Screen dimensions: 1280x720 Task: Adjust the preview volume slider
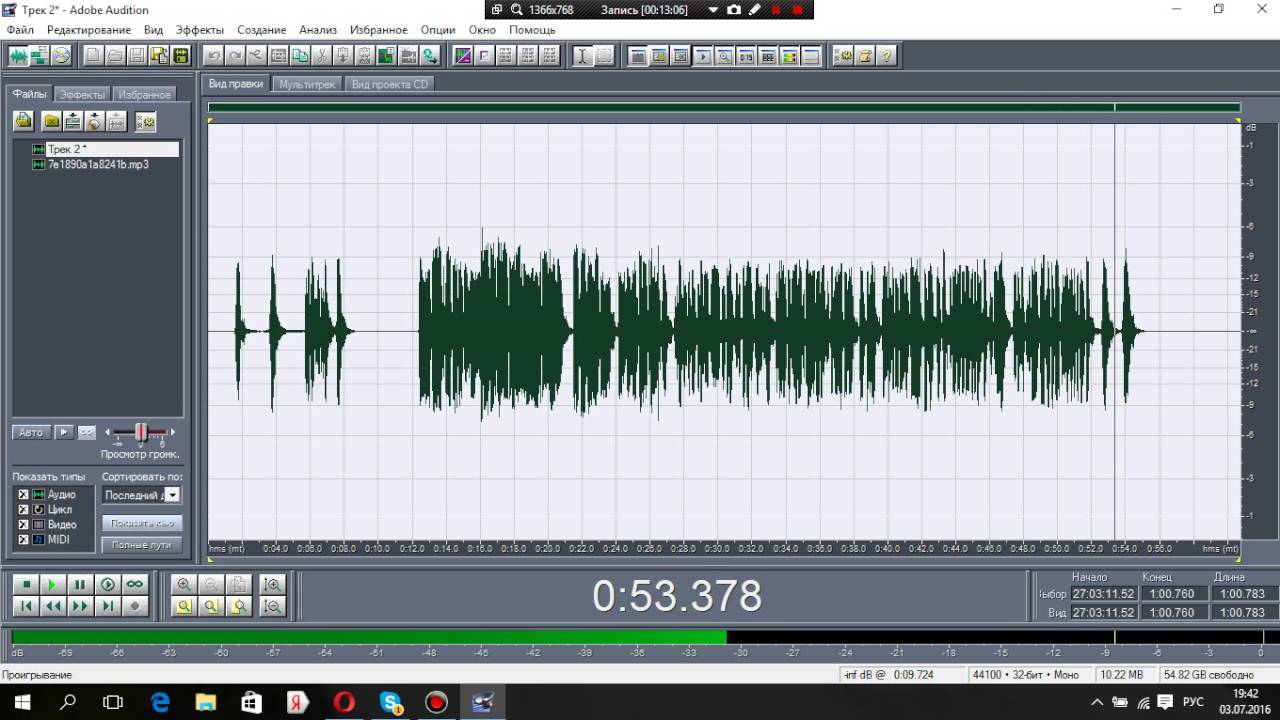pos(141,432)
